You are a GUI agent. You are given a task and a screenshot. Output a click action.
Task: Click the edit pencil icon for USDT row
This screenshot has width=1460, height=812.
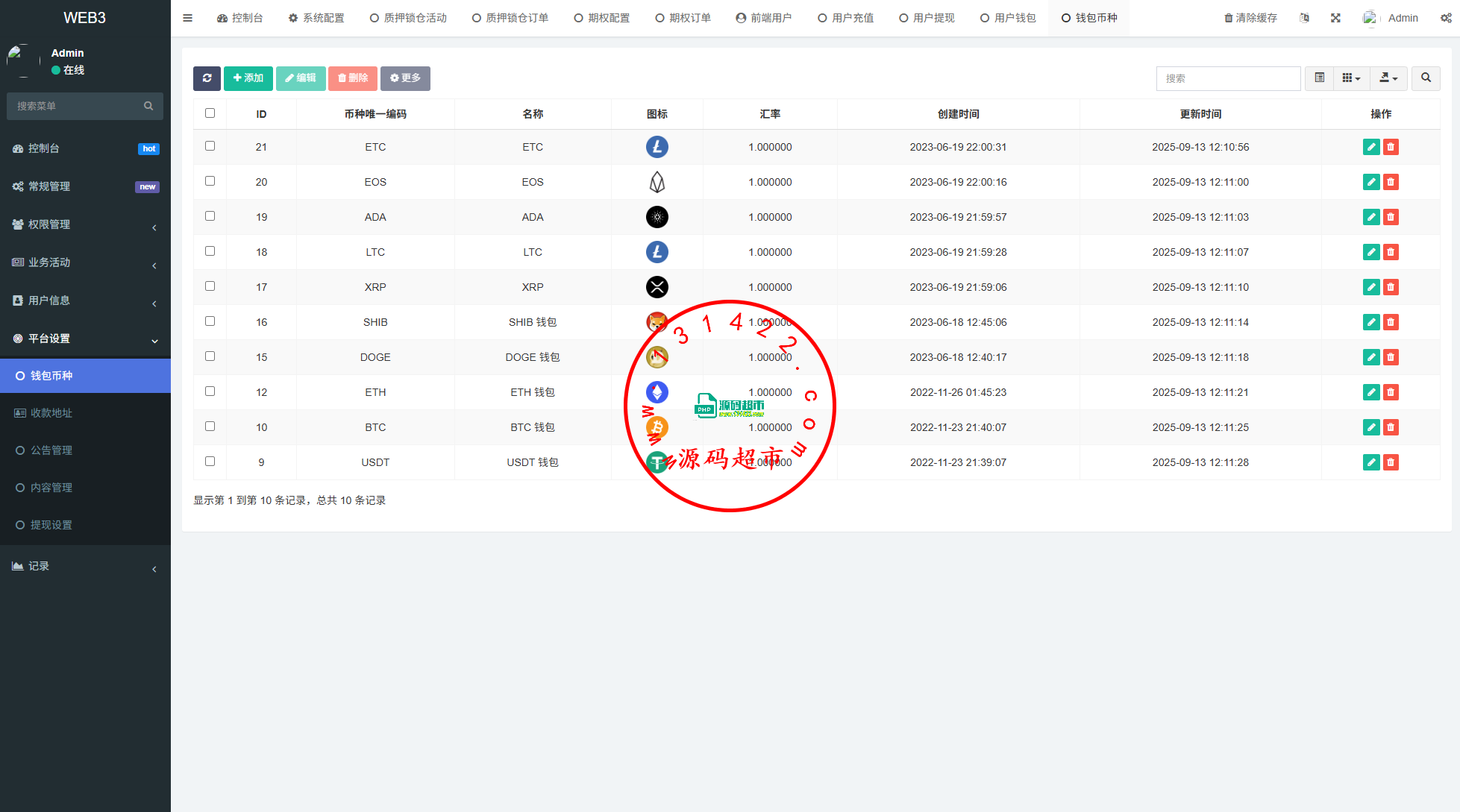[1370, 462]
